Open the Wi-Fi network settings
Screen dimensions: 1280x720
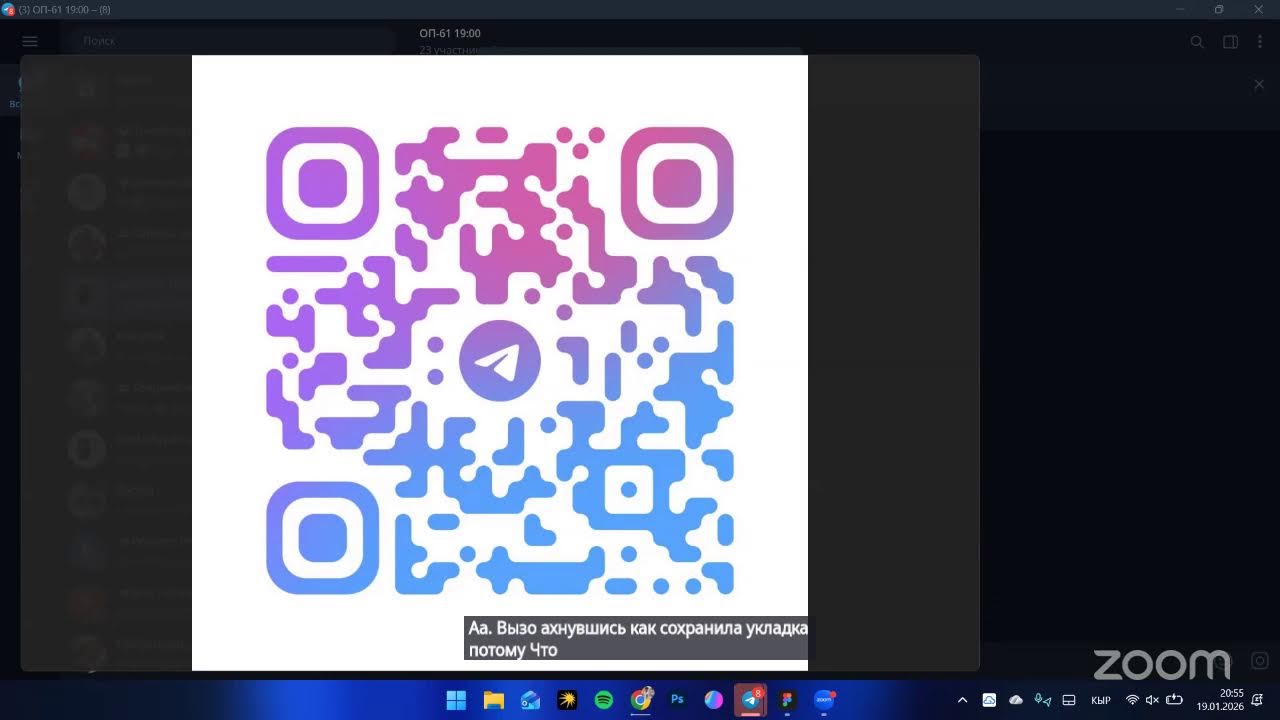(x=1133, y=700)
